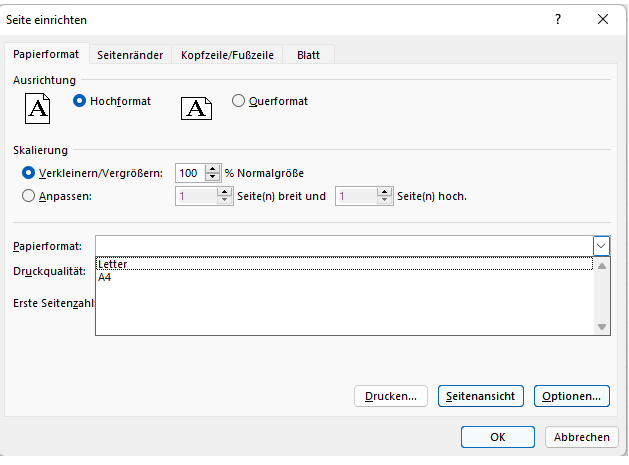Screen dimensions: 629x465
Task: Open the Seitenränder tab
Action: (130, 55)
